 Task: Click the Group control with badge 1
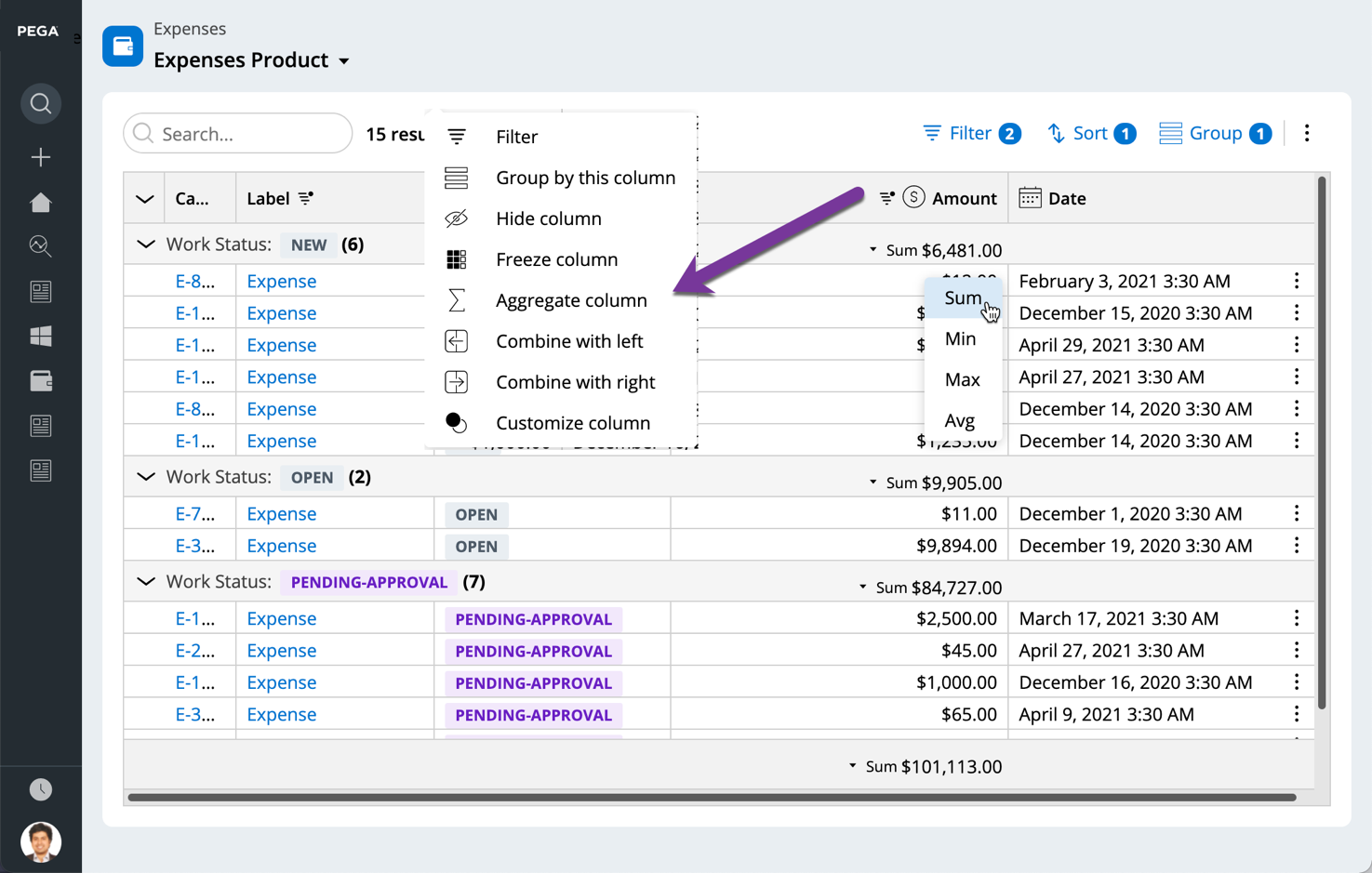pyautogui.click(x=1214, y=133)
